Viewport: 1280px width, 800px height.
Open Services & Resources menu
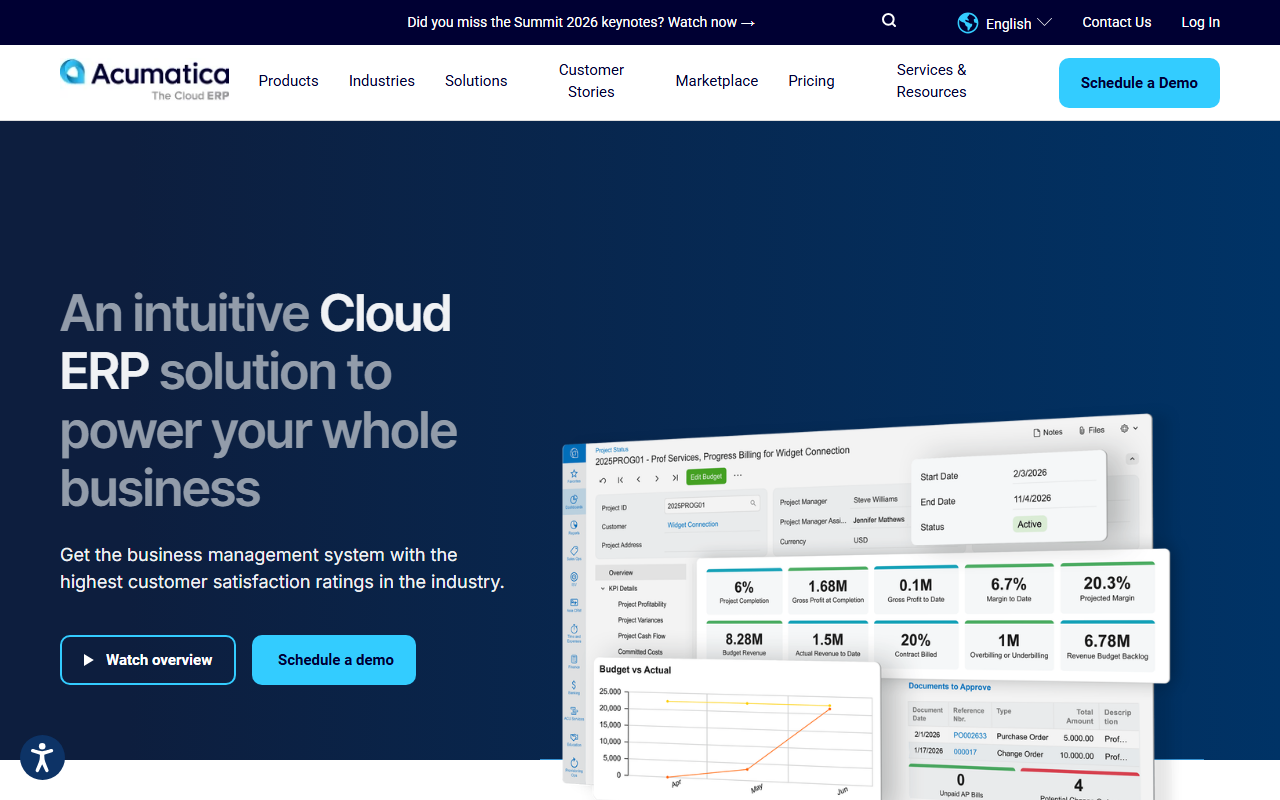931,81
